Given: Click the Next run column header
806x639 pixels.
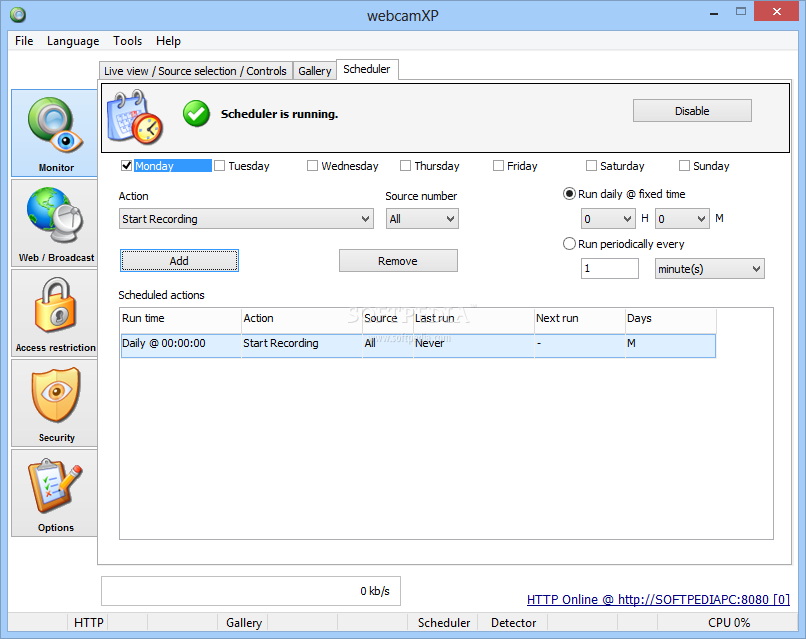Looking at the screenshot, I should point(580,318).
